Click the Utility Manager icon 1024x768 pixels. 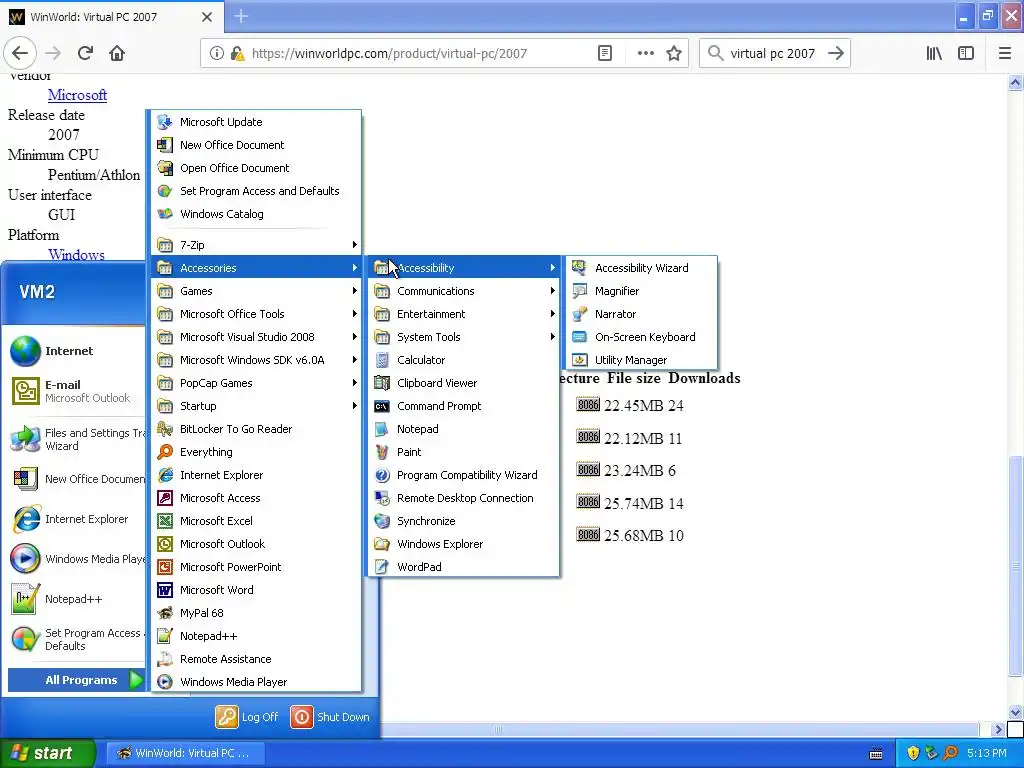(579, 360)
